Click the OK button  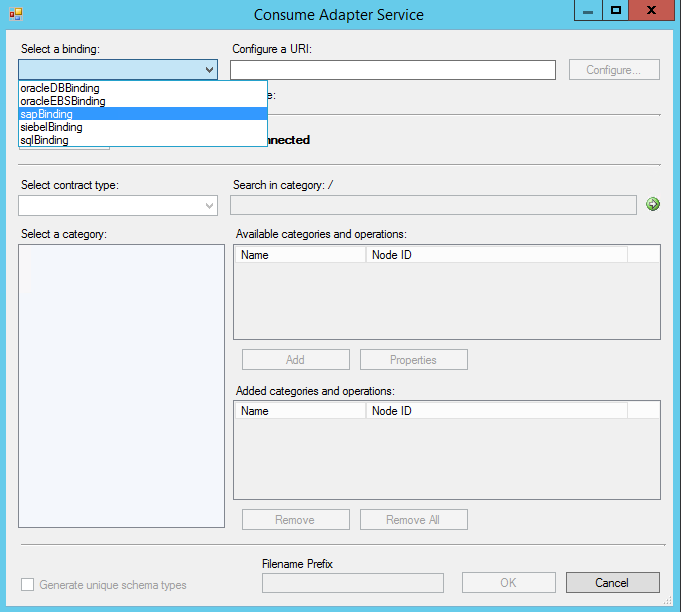[x=509, y=582]
